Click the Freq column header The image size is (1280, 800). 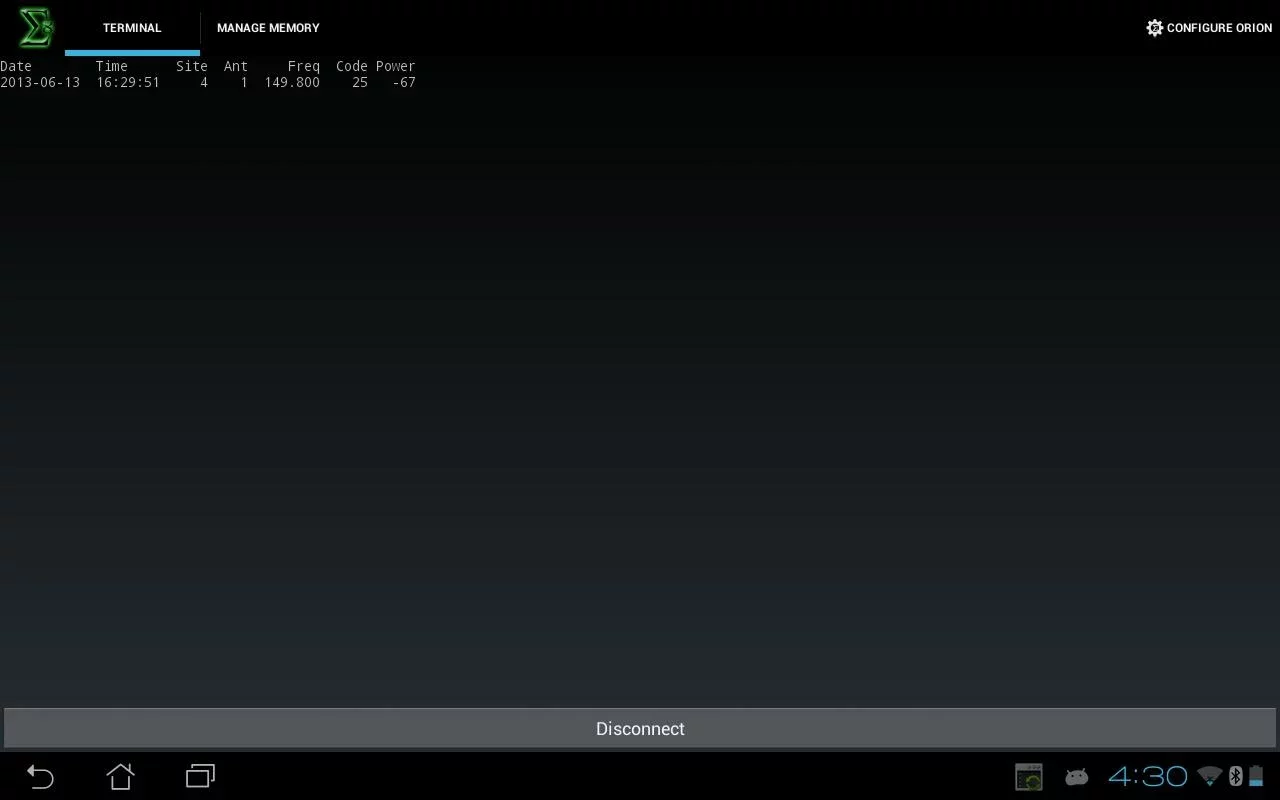[x=304, y=66]
